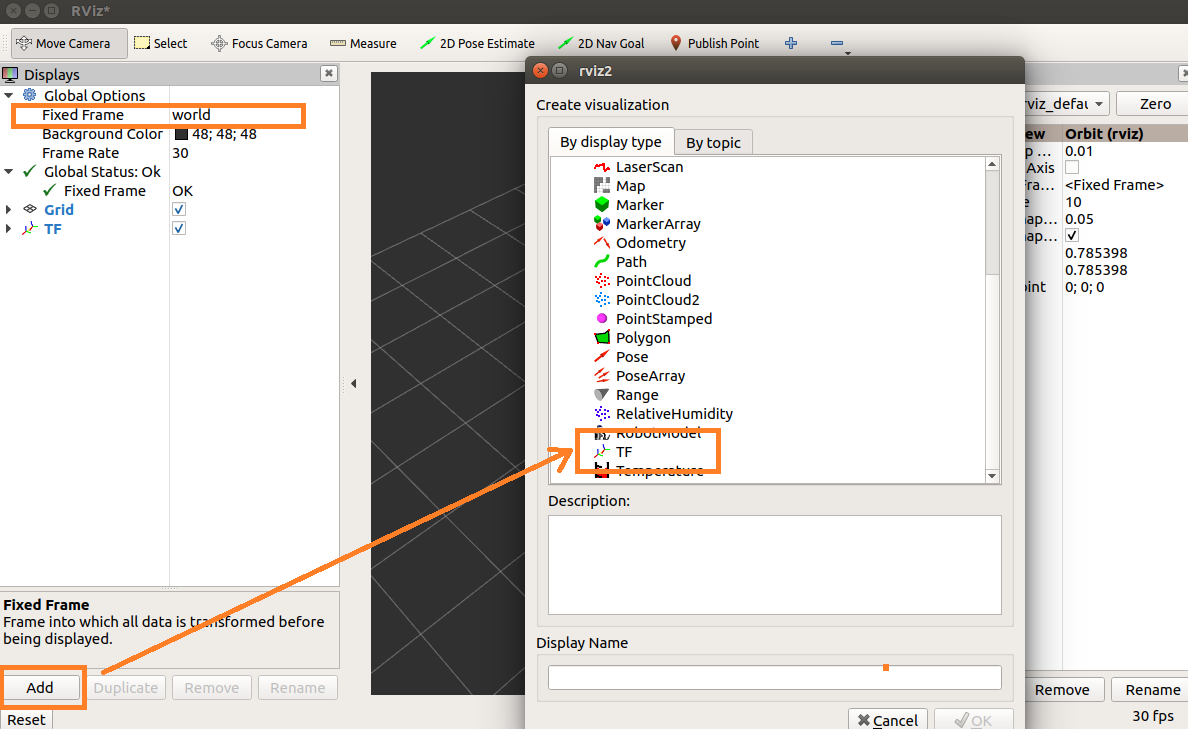Click the Fixed Frame OK status row
1188x729 pixels.
[x=170, y=190]
